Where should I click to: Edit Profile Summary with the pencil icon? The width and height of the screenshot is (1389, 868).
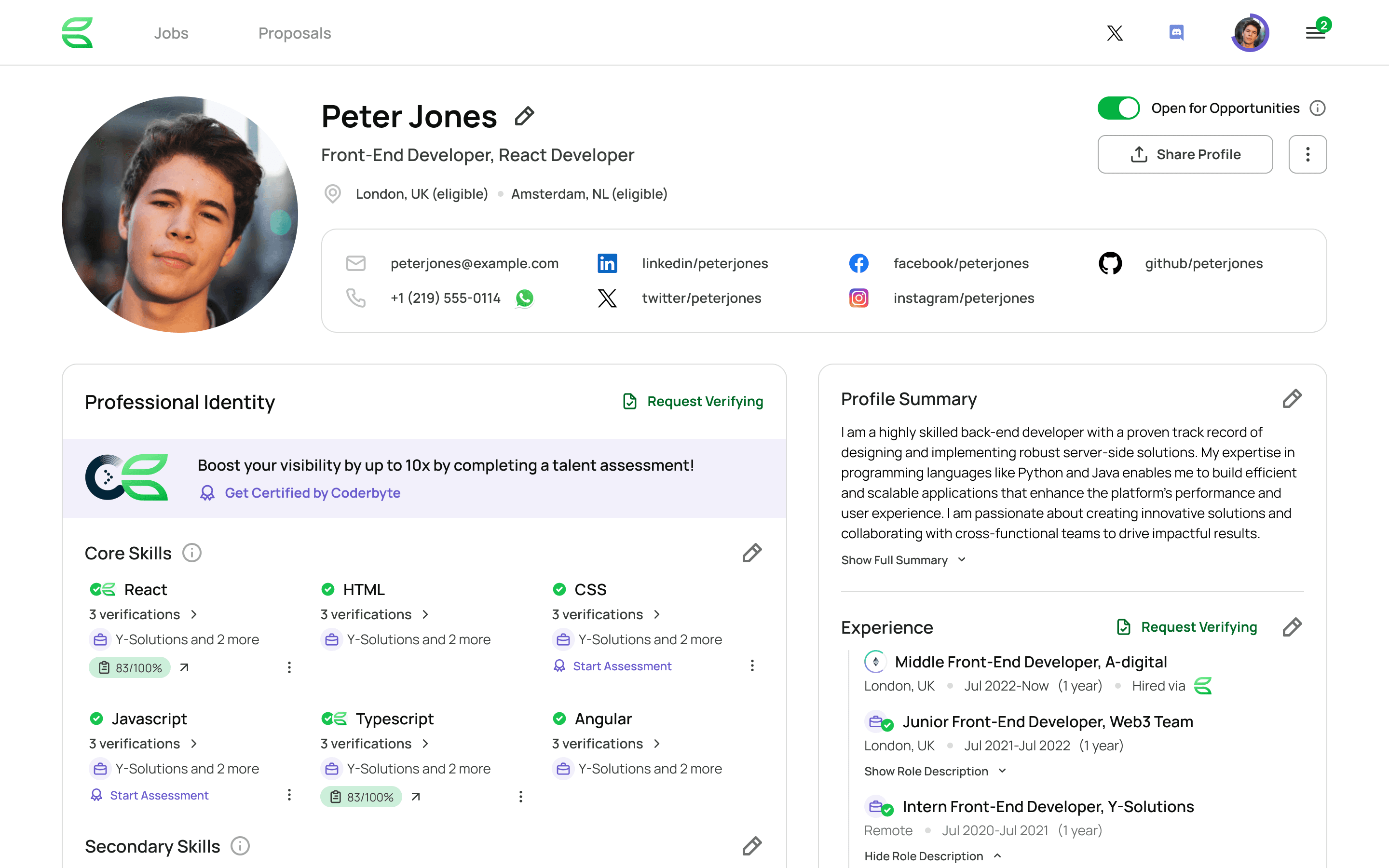1292,399
